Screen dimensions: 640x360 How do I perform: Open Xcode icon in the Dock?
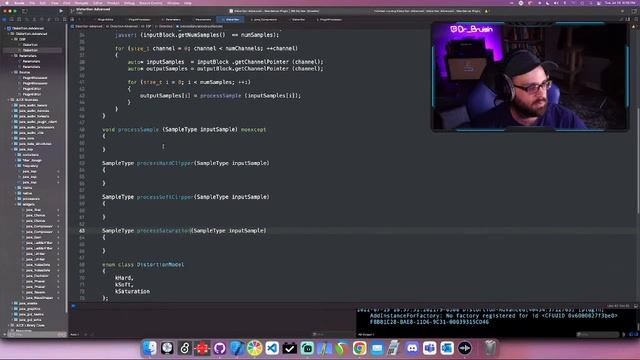pyautogui.click(x=237, y=348)
